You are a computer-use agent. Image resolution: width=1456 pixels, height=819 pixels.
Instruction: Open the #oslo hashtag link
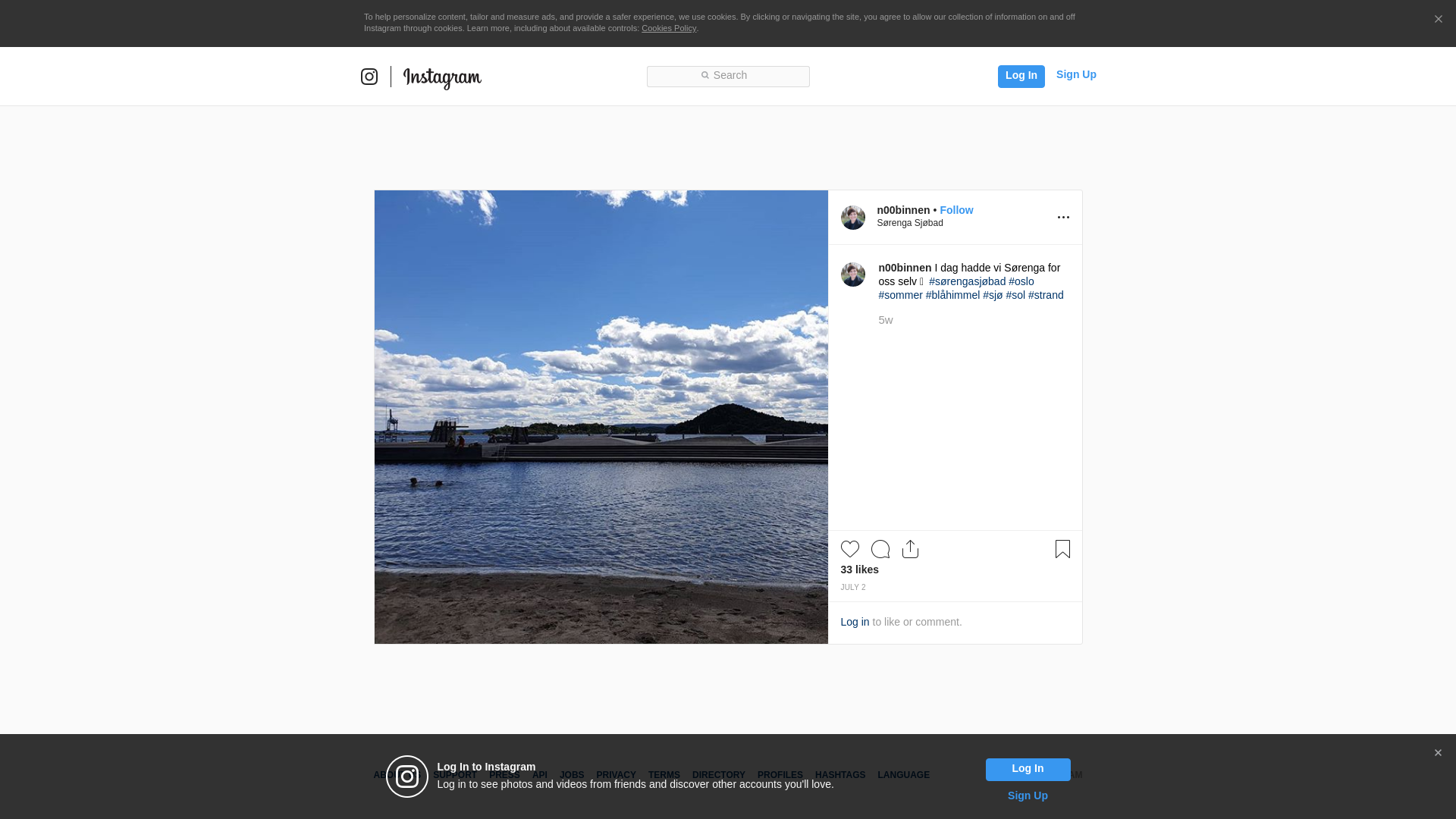[x=1021, y=281]
